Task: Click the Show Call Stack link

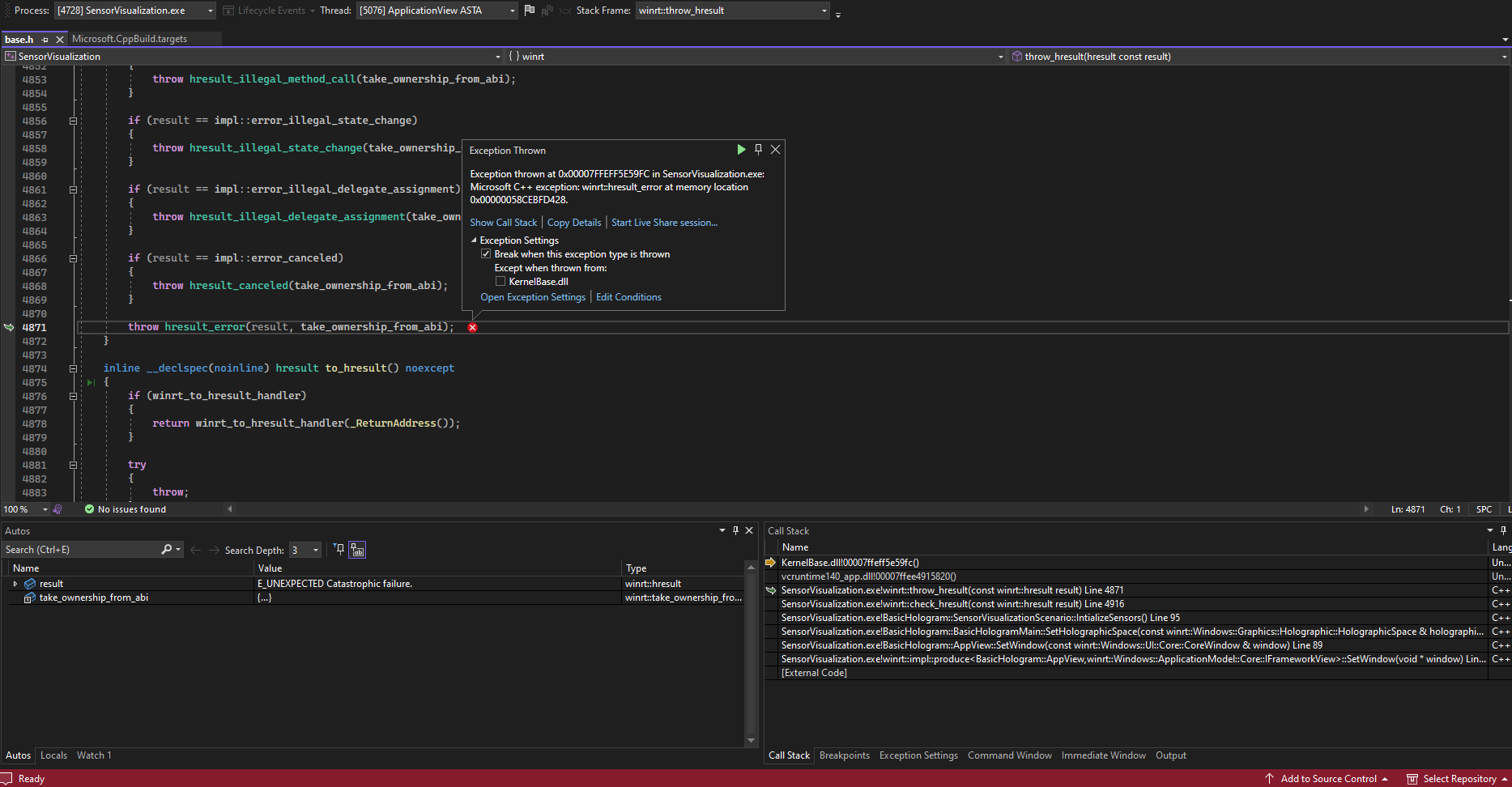Action: (x=503, y=223)
